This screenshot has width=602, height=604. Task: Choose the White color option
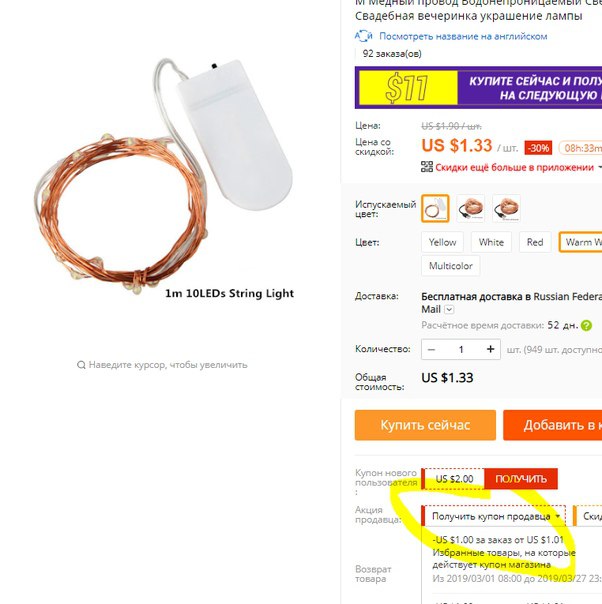pyautogui.click(x=491, y=242)
